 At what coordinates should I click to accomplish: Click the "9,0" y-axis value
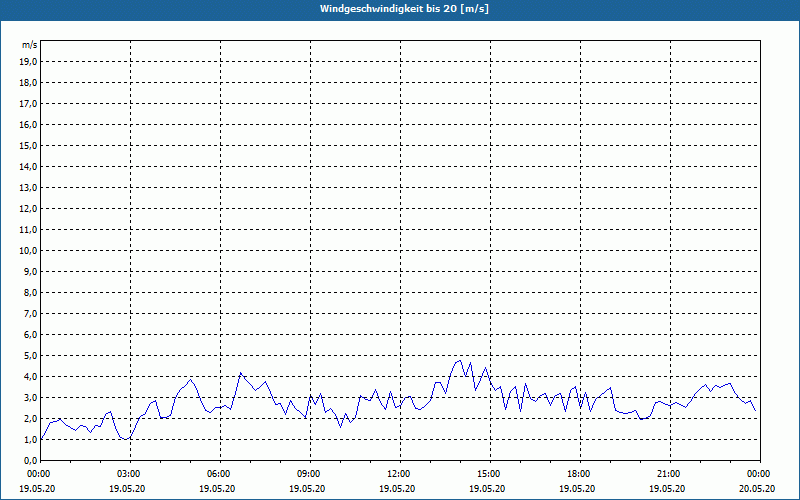coord(30,271)
